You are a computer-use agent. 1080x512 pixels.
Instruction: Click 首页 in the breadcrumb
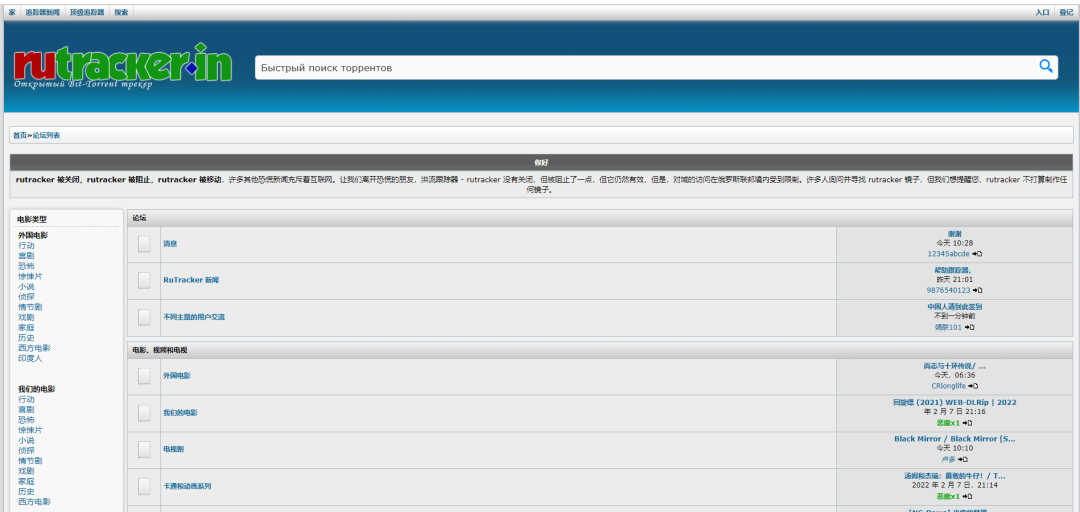(x=20, y=136)
